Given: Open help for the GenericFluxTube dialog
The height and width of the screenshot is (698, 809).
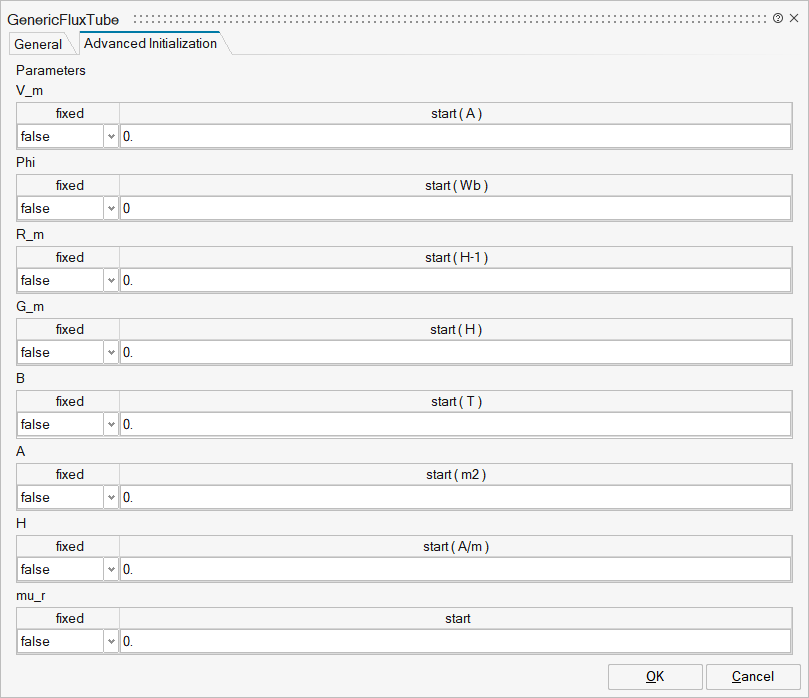Looking at the screenshot, I should [x=778, y=19].
